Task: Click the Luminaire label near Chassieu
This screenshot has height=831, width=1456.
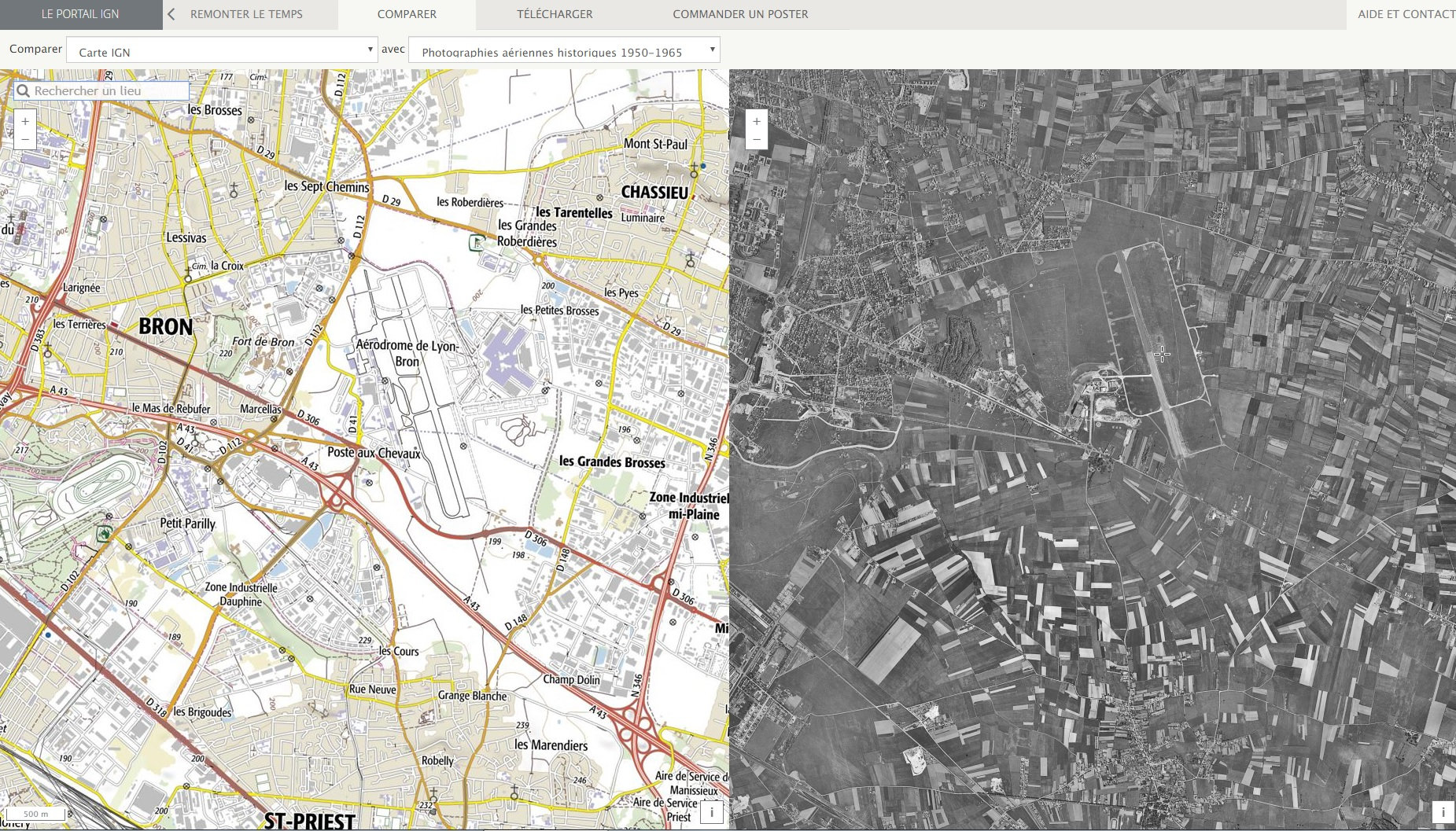Action: click(643, 218)
